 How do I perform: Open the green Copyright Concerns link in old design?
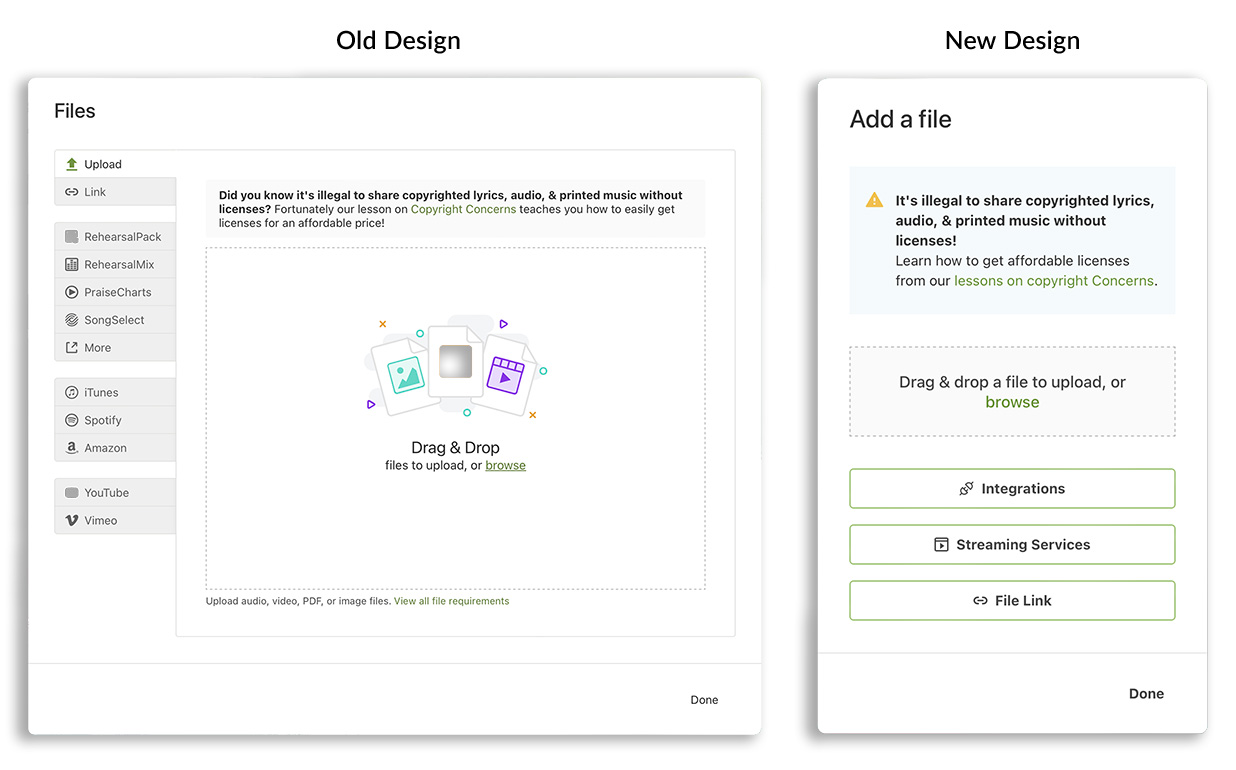(x=463, y=210)
